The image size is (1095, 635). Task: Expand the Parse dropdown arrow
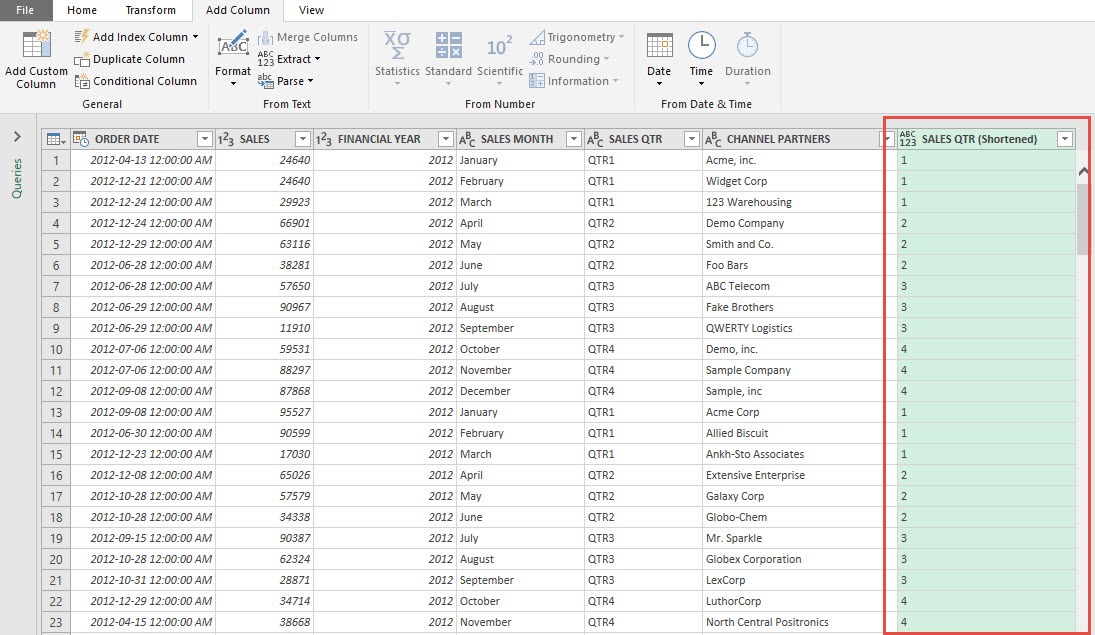311,81
